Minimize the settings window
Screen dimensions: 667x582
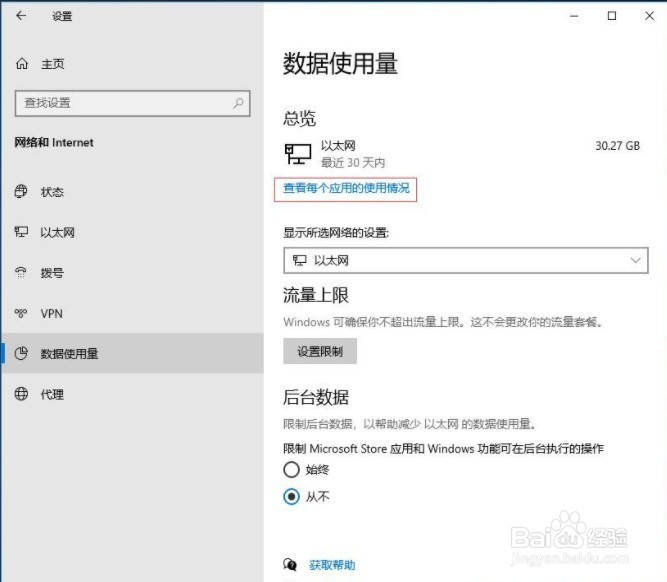pyautogui.click(x=574, y=16)
